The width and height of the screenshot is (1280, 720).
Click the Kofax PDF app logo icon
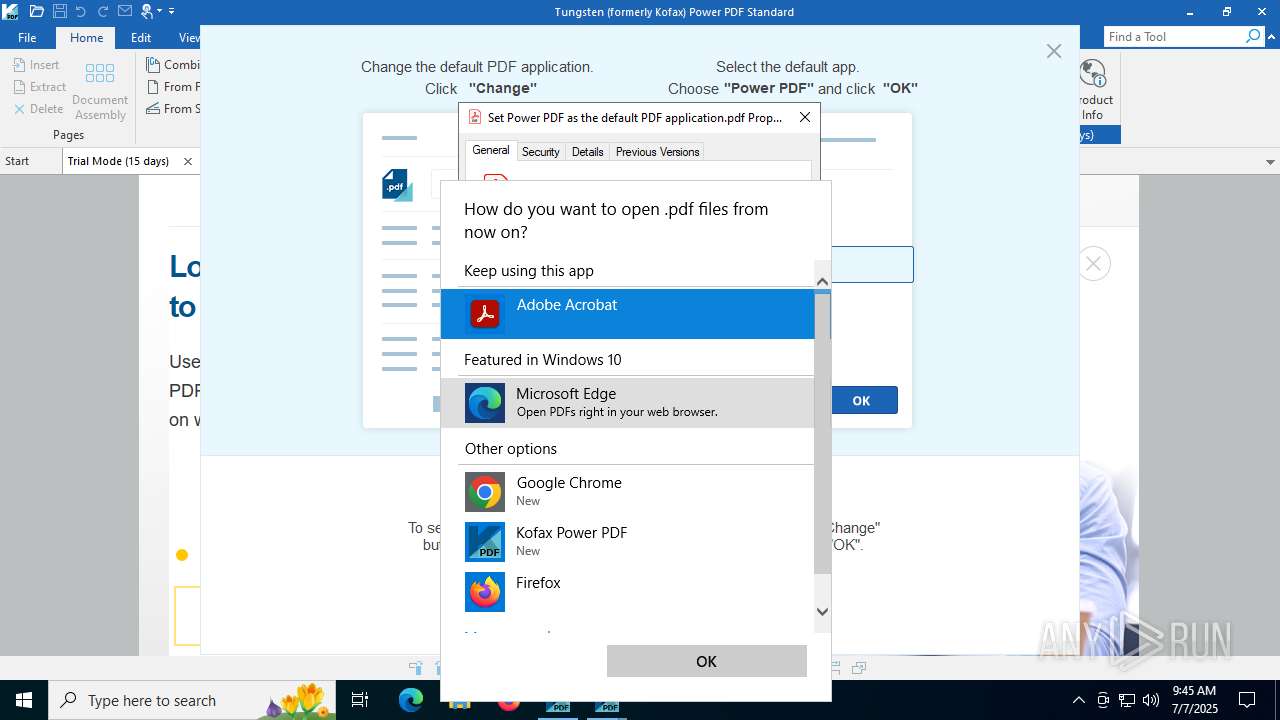click(10, 11)
